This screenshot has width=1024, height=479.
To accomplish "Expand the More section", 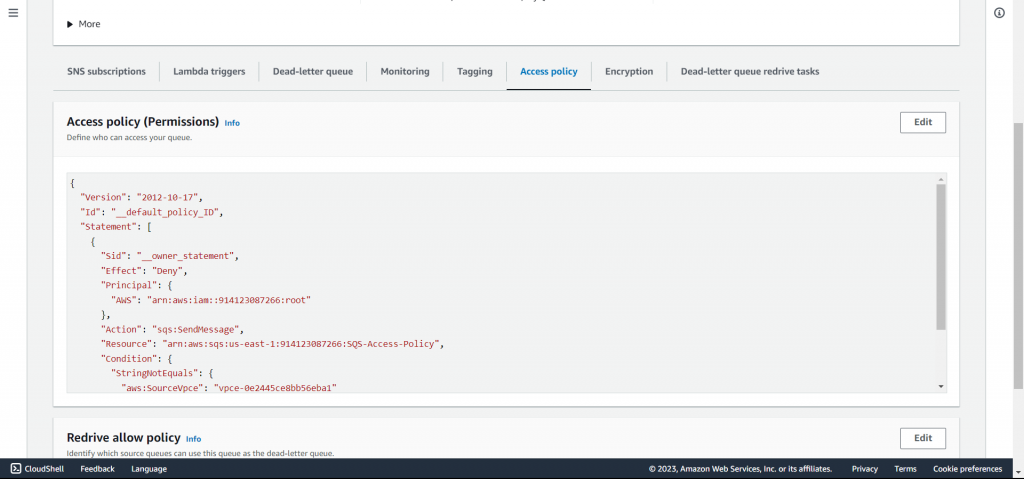I will point(83,24).
